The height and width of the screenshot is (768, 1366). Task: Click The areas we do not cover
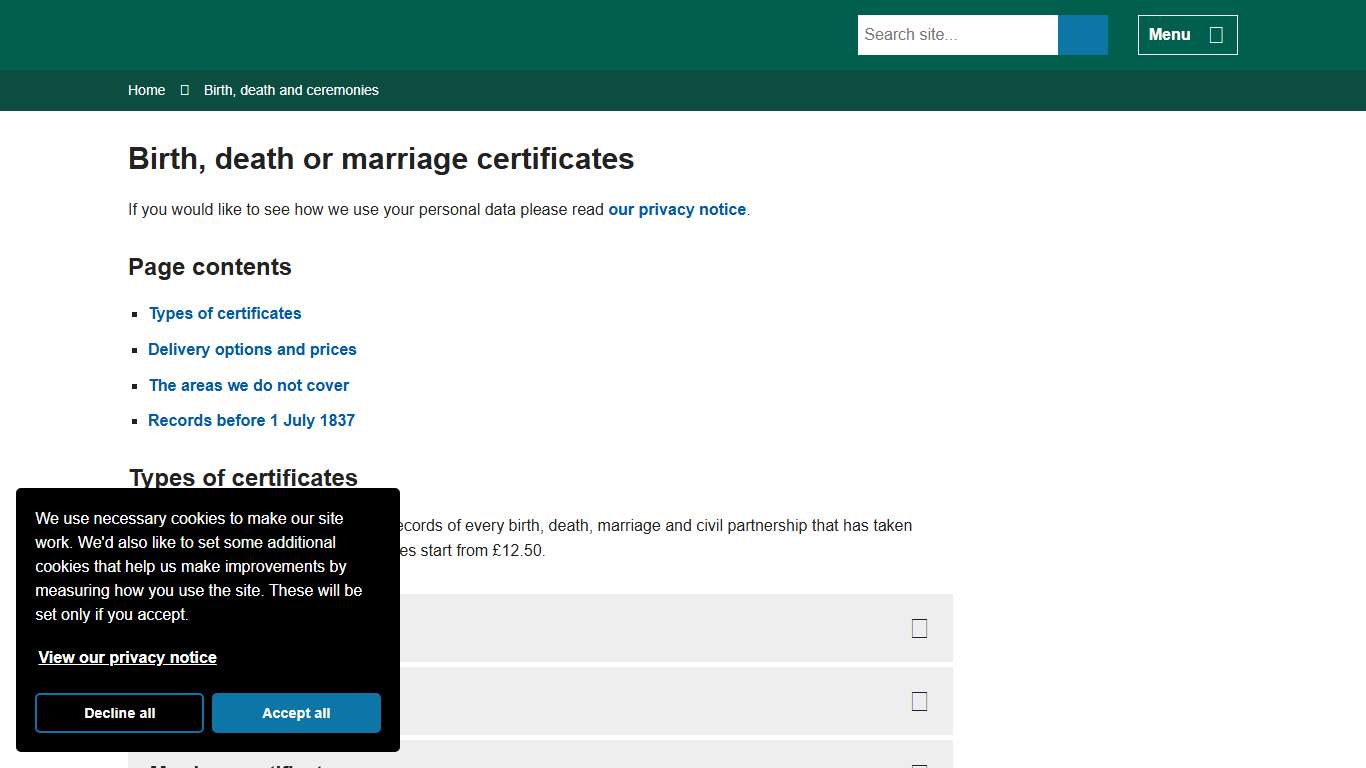[x=248, y=385]
